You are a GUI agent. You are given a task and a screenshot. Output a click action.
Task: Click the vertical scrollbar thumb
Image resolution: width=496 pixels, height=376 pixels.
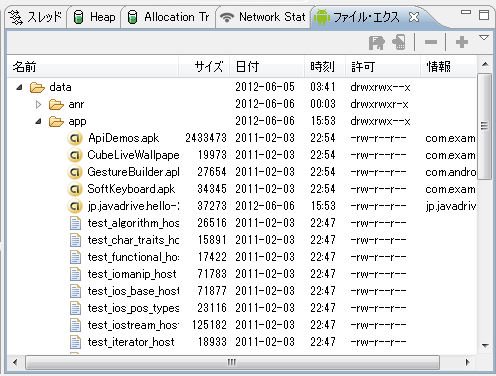coord(485,127)
